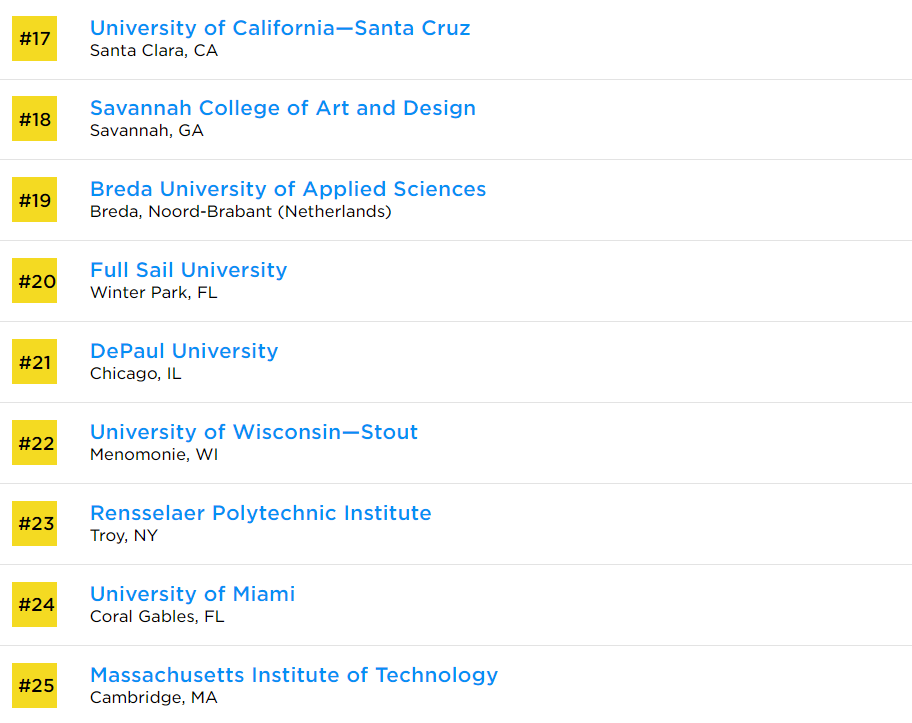Click the Breda, Noord-Brabant (Netherlands) location text

click(x=241, y=211)
